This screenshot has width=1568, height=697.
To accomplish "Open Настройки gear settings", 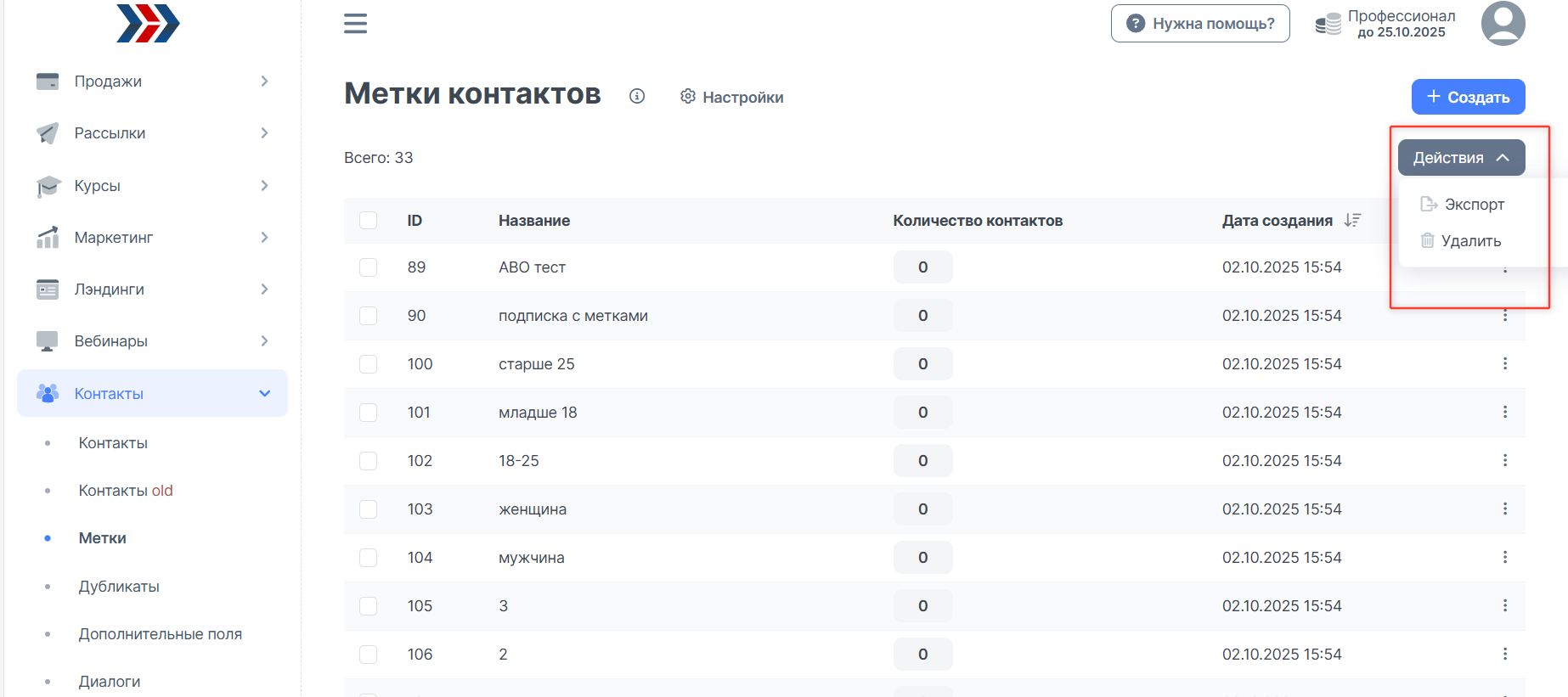I will tap(732, 98).
